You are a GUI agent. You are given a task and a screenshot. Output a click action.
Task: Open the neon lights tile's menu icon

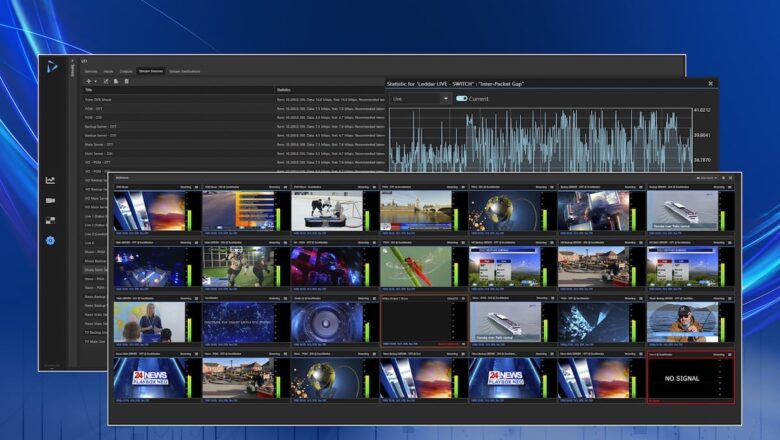(375, 243)
